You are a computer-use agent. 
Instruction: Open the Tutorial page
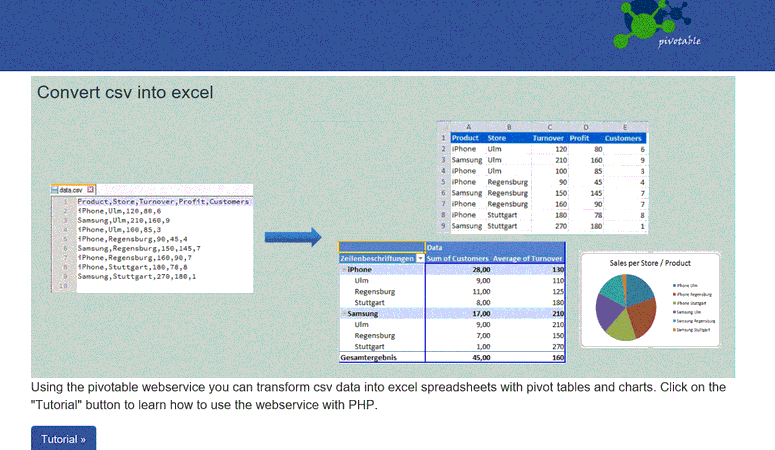pyautogui.click(x=63, y=439)
